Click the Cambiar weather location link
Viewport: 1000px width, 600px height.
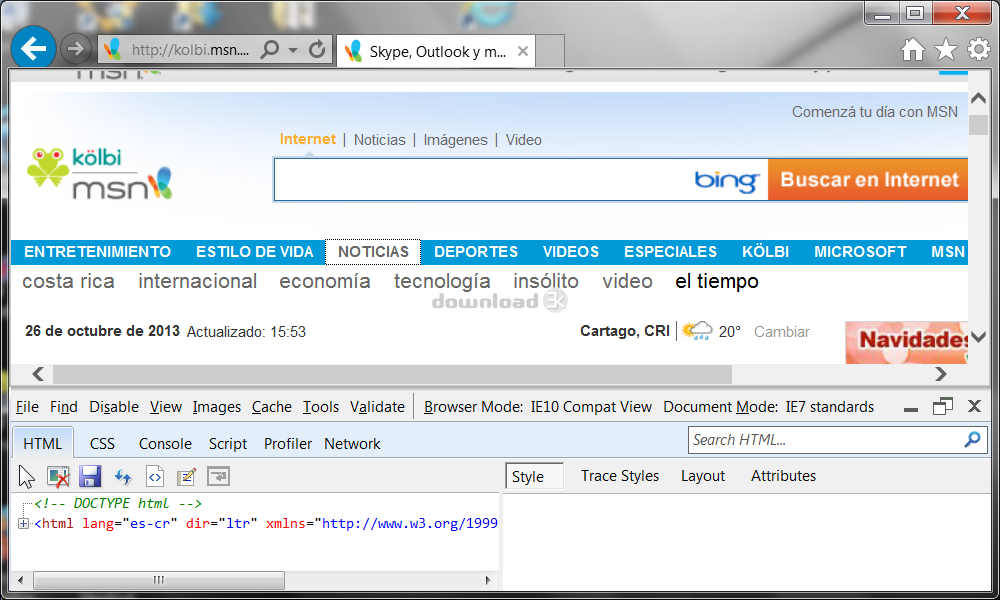coord(781,332)
